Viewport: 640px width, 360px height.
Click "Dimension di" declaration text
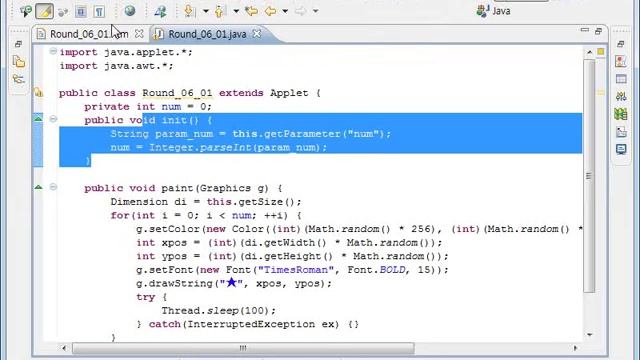point(149,202)
